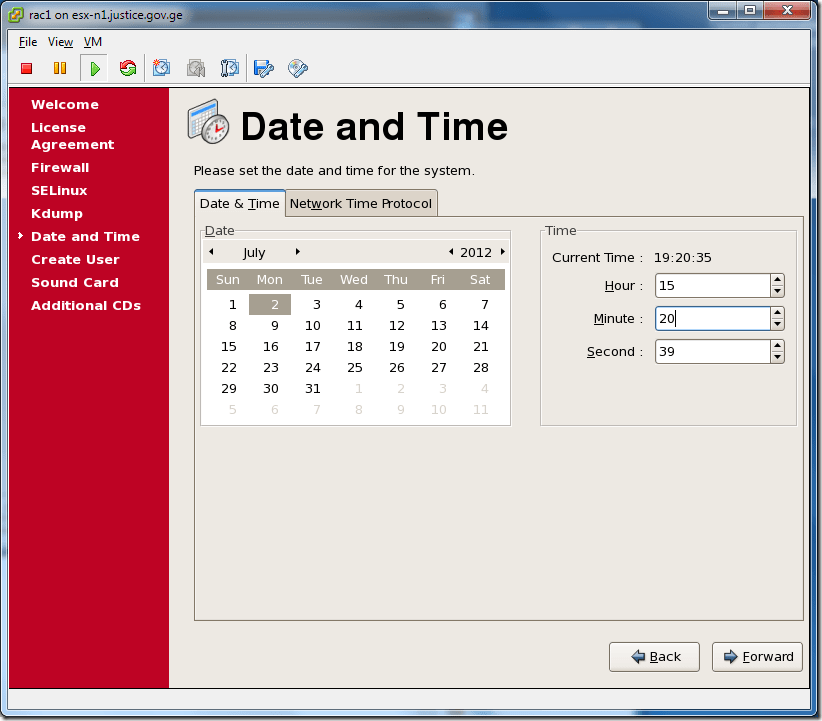Revert to the current snapshot
Viewport: 822px width, 721px height.
pos(196,68)
